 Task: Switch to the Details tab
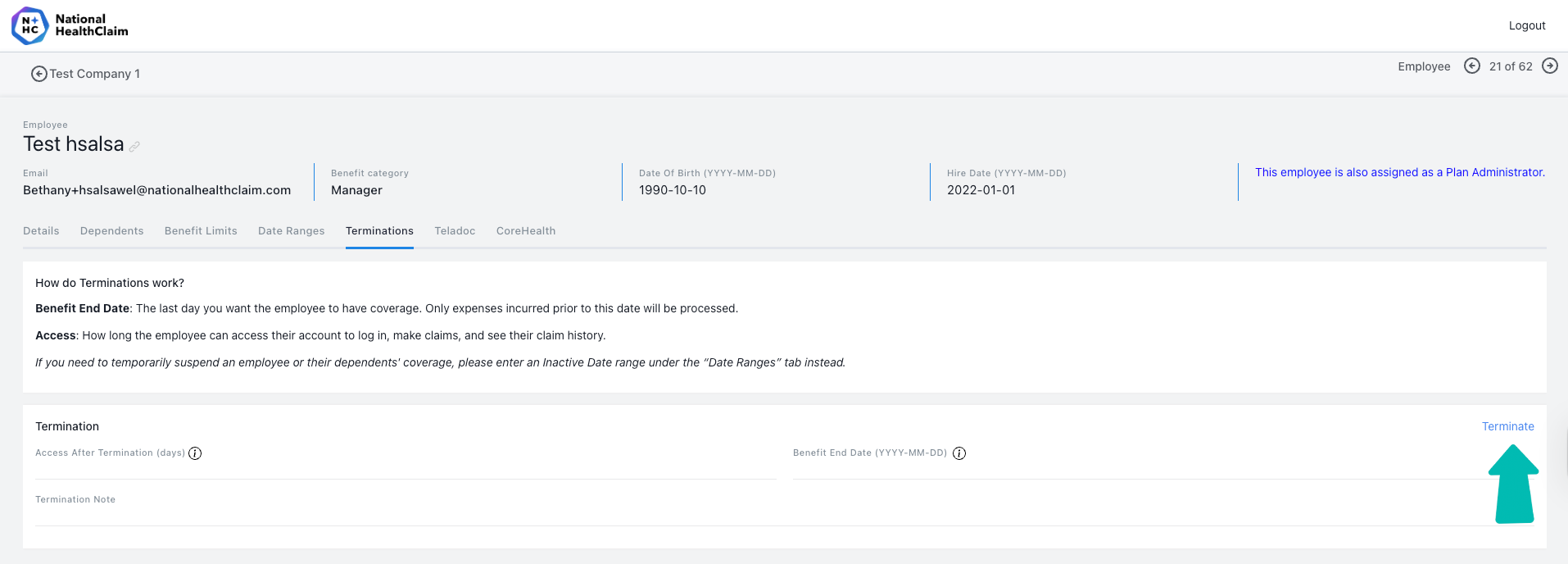[x=41, y=231]
